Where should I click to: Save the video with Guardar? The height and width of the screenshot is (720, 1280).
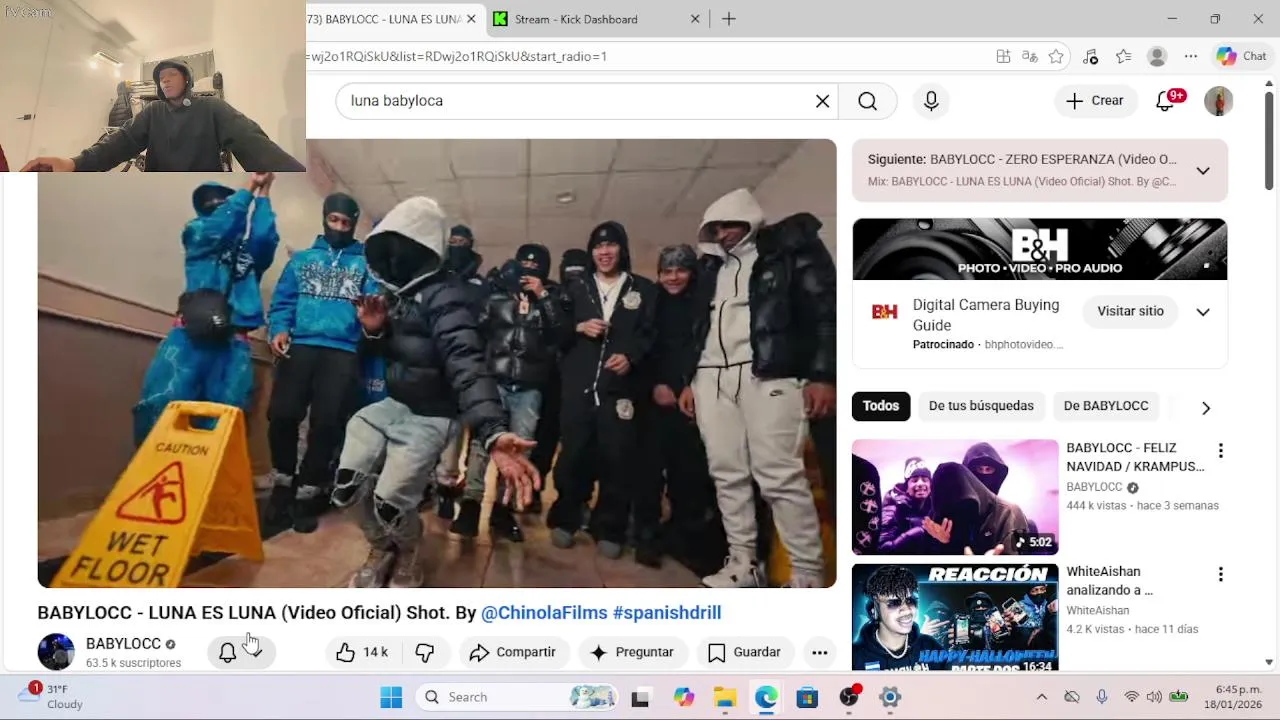click(x=744, y=652)
